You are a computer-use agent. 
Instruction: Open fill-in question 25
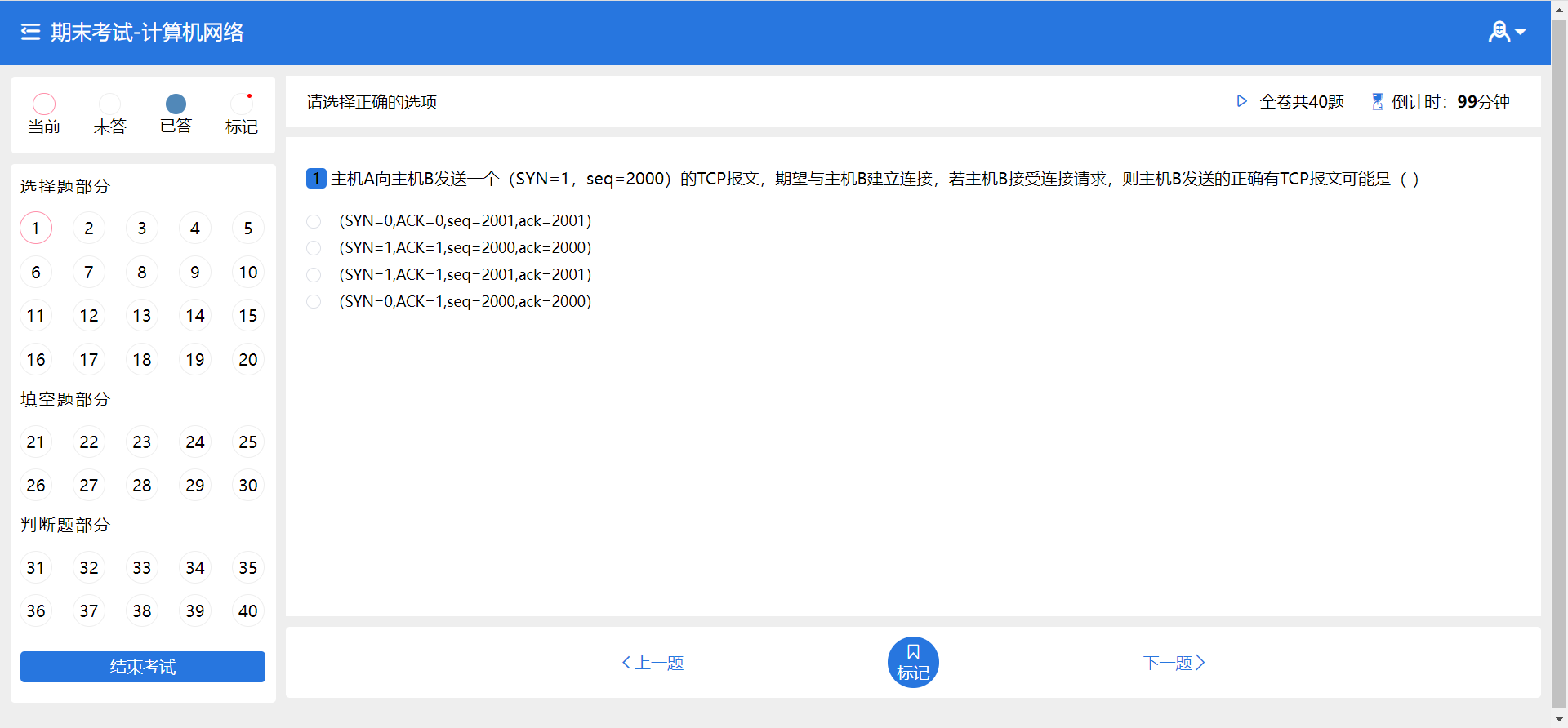248,442
